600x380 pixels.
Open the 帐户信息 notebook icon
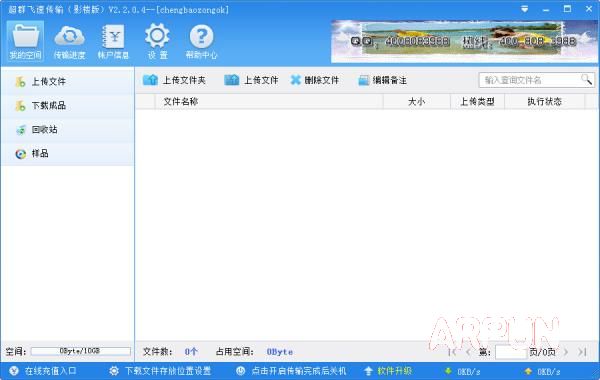pos(113,41)
